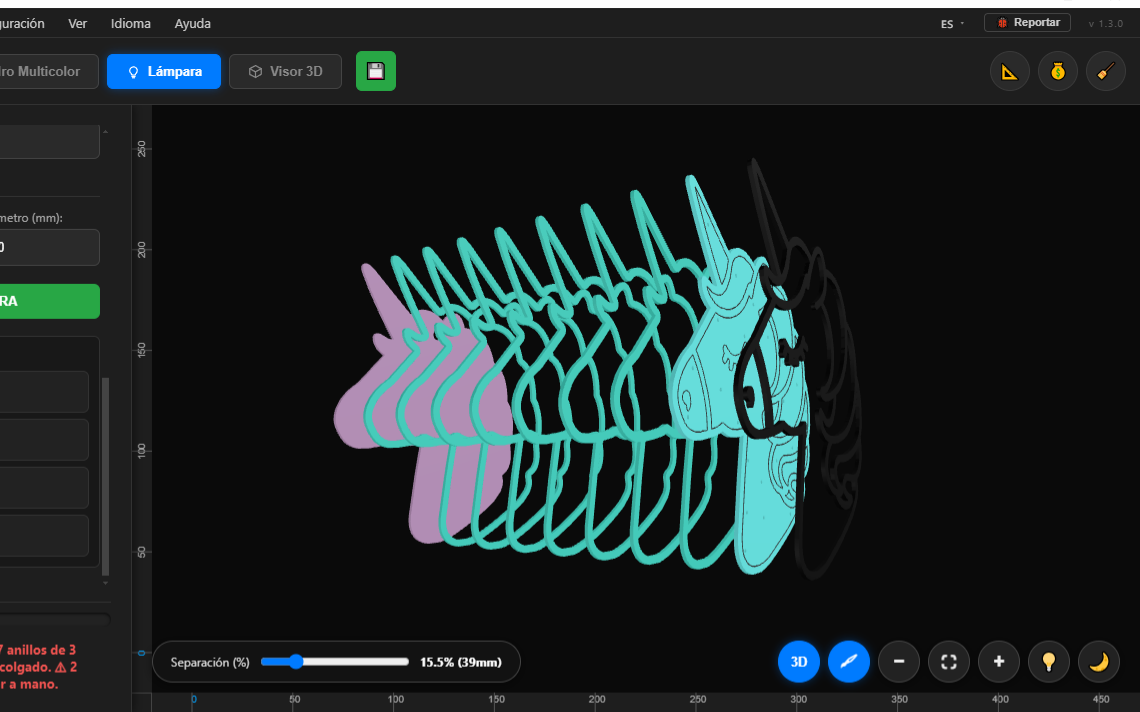Toggle the light bulb lighting button
The image size is (1140, 712).
pyautogui.click(x=1048, y=662)
